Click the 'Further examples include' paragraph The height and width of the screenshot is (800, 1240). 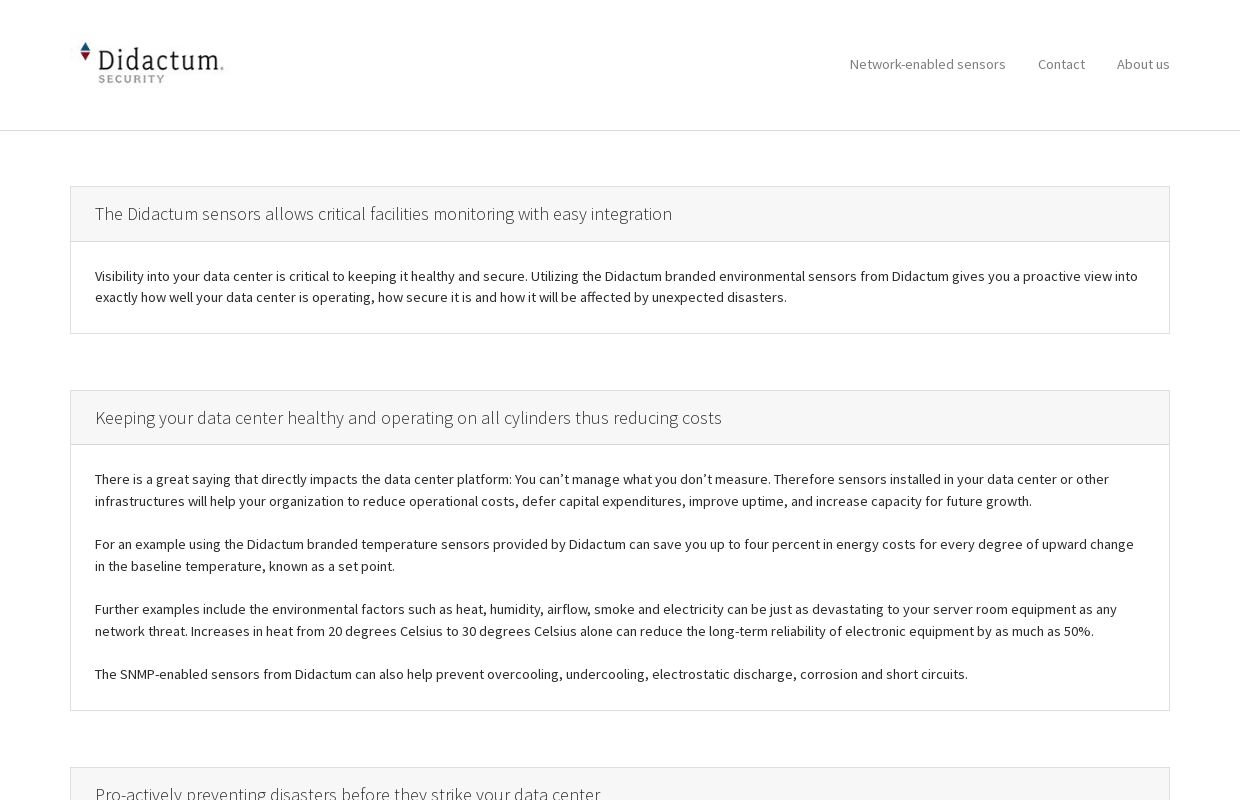click(x=606, y=620)
